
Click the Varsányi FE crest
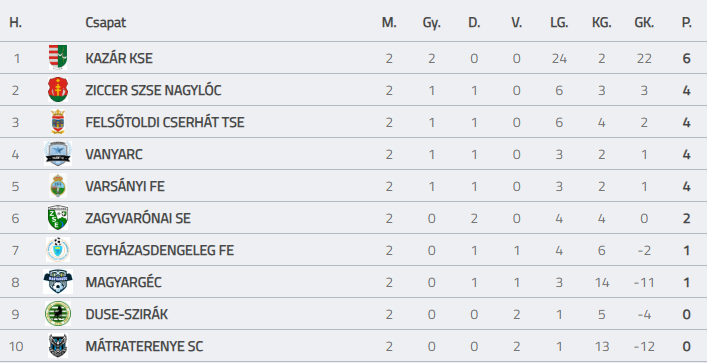pyautogui.click(x=58, y=186)
